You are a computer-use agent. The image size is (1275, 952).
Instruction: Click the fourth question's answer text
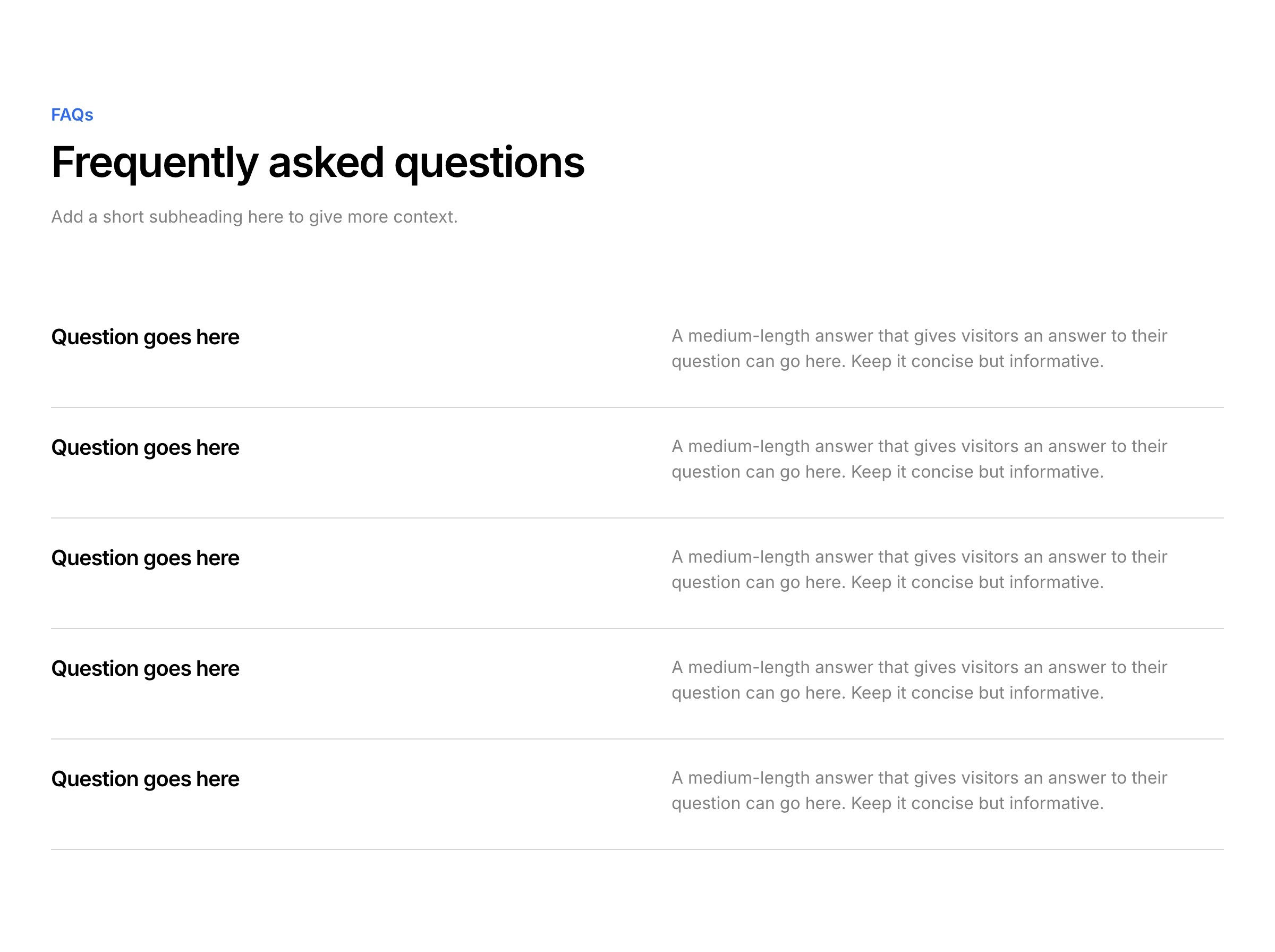[x=919, y=680]
